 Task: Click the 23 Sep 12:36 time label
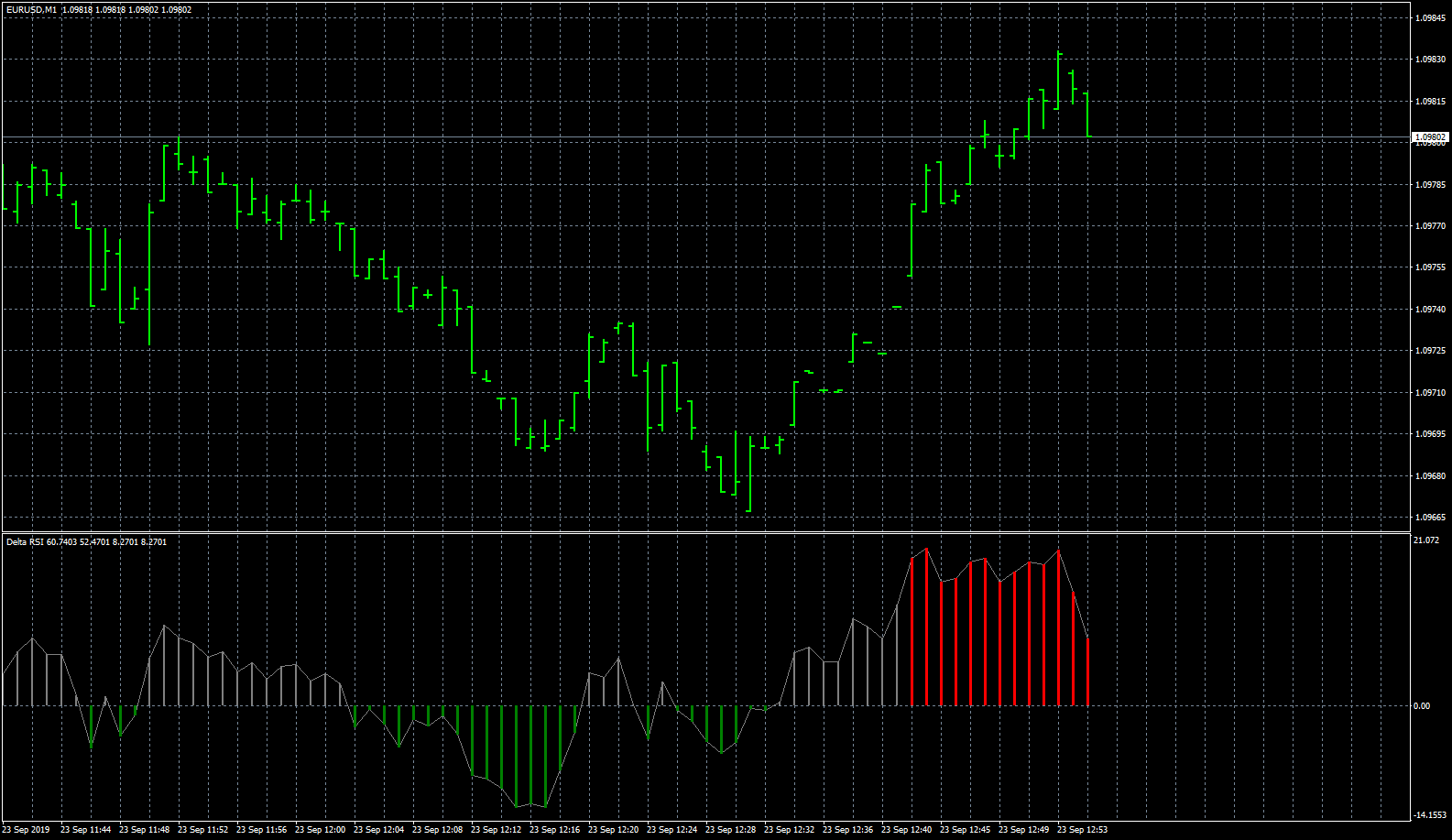tap(848, 830)
